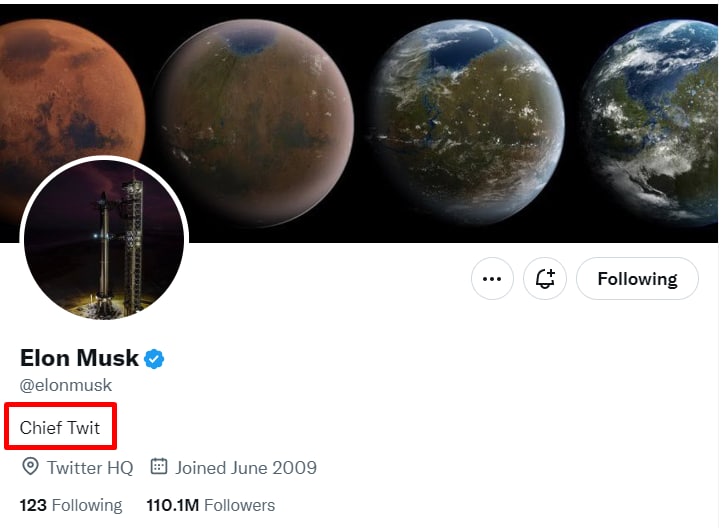727x528 pixels.
Task: Click the Elon Musk display name
Action: click(79, 358)
